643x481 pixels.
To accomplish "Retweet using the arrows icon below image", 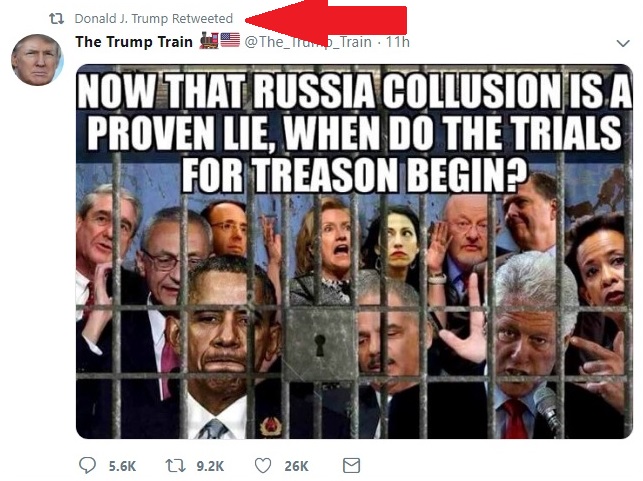I will tap(176, 466).
